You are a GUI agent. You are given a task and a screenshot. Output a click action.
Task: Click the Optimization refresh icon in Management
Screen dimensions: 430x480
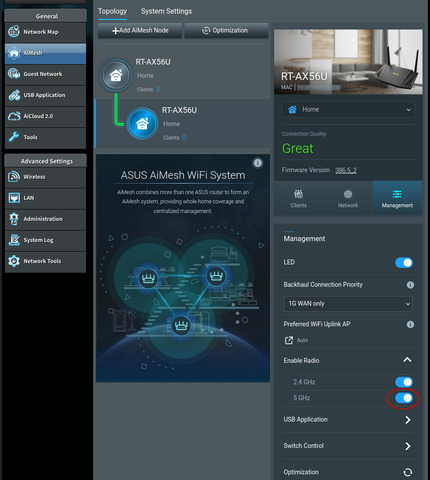tap(408, 472)
